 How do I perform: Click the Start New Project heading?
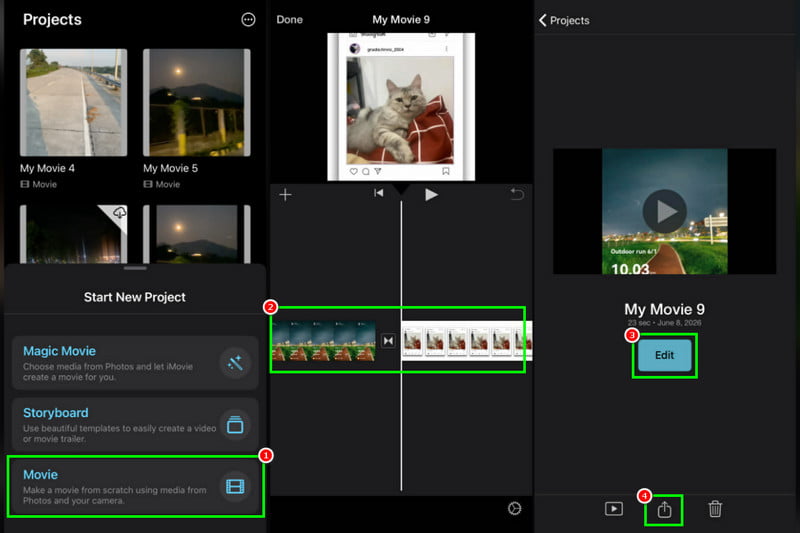(135, 297)
